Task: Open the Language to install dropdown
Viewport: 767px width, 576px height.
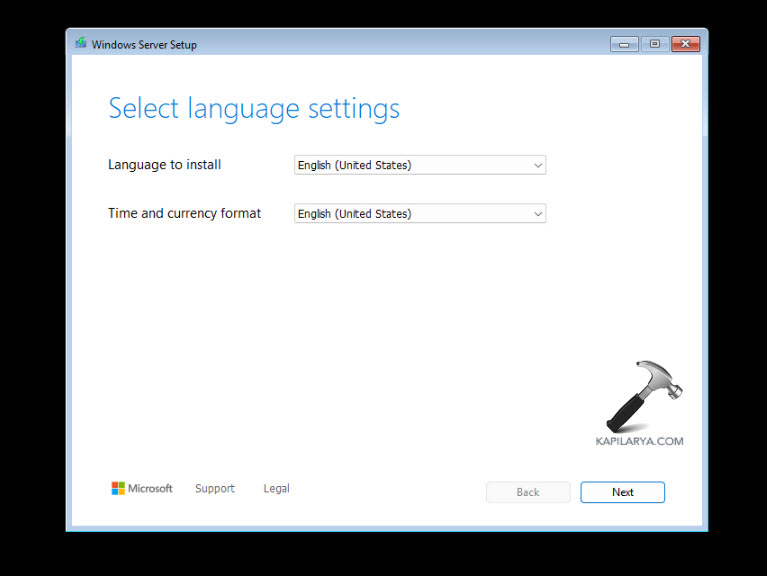Action: [x=420, y=165]
